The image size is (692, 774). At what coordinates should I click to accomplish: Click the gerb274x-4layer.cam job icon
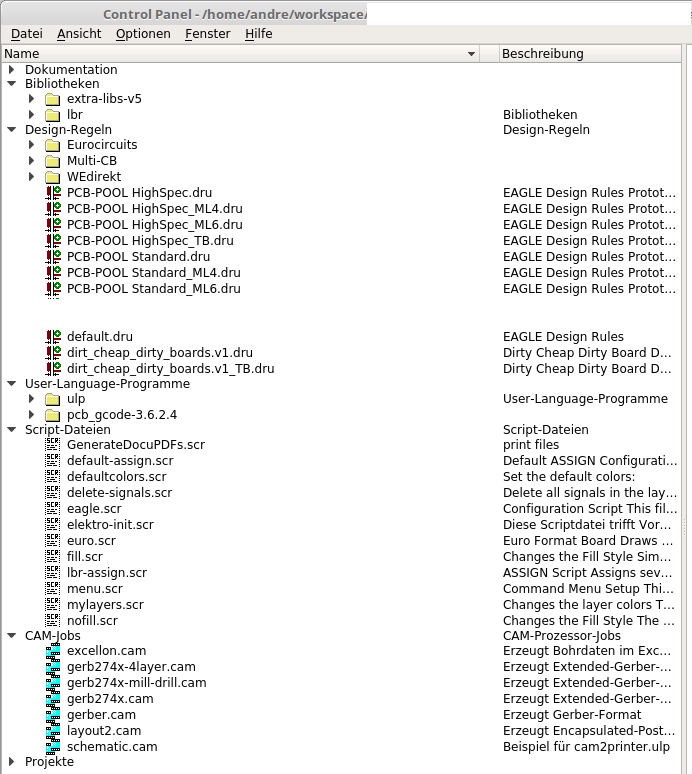tap(53, 667)
